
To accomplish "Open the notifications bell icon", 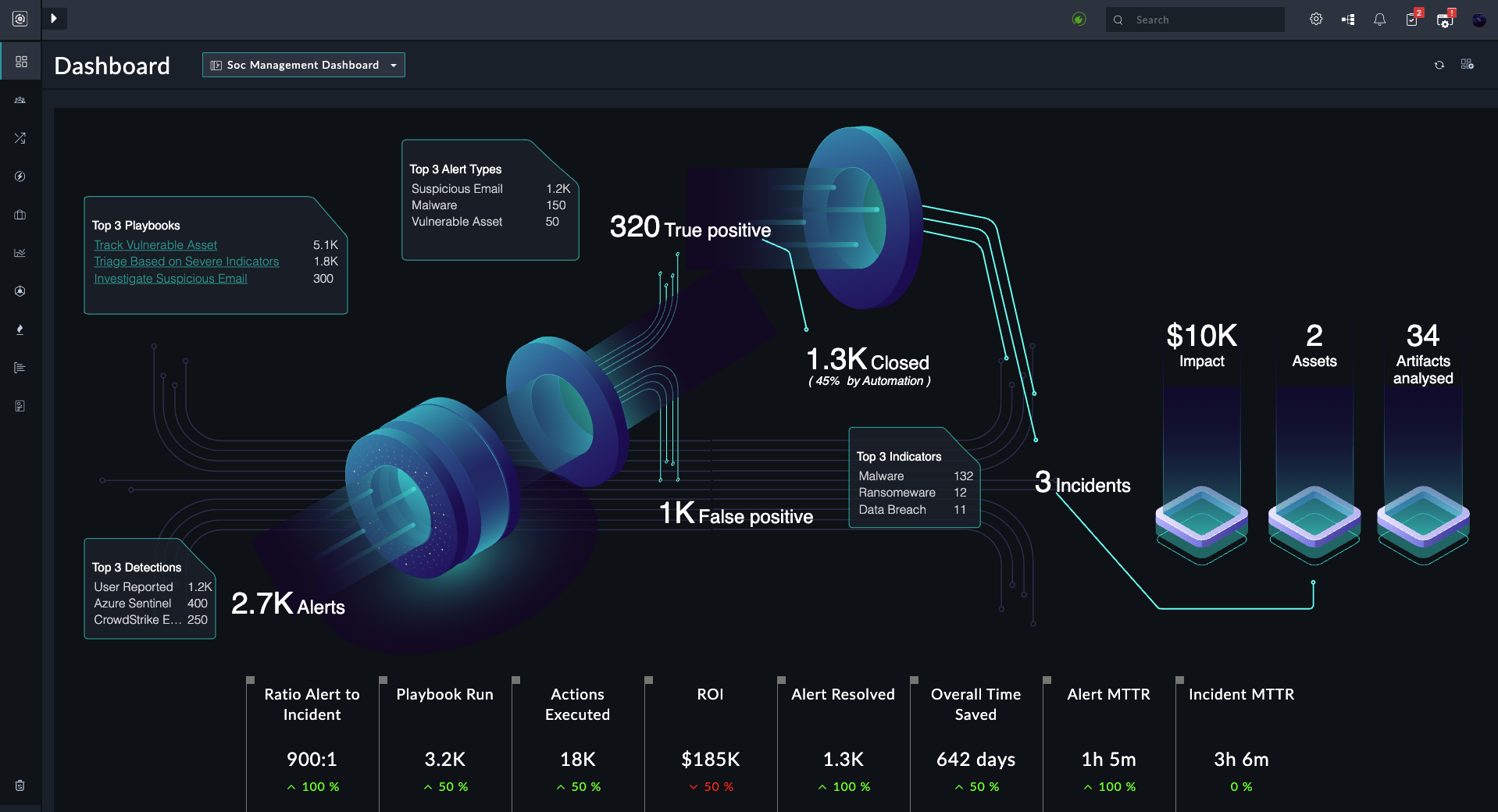I will pyautogui.click(x=1379, y=20).
